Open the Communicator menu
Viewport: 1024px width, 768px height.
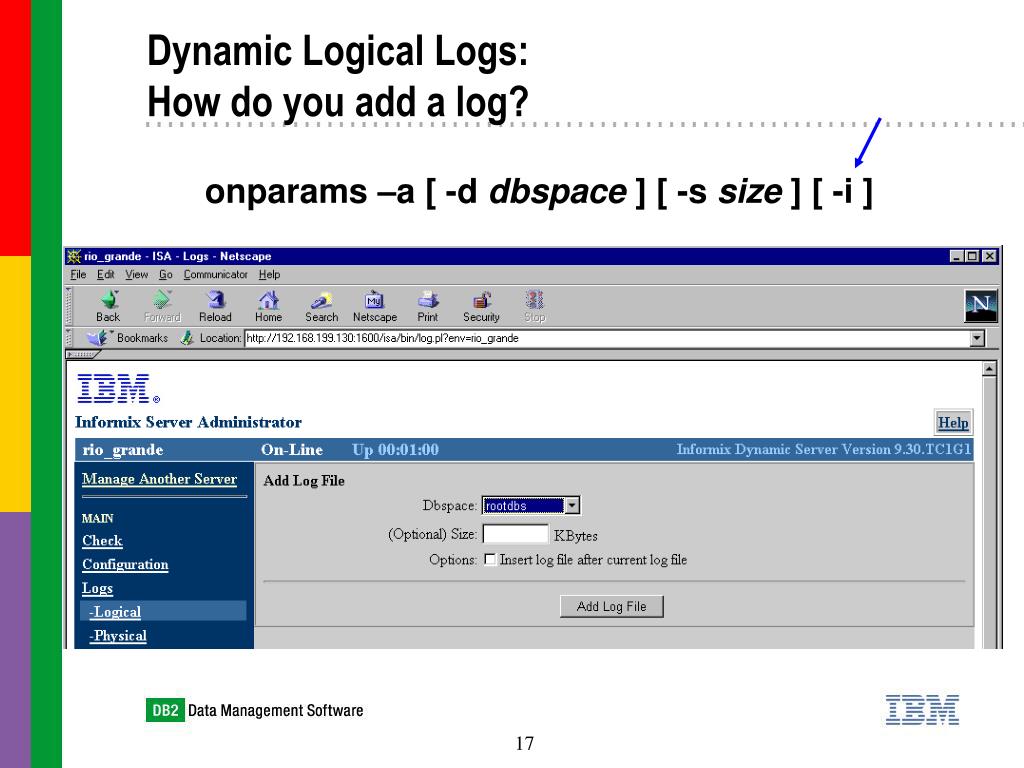point(216,274)
